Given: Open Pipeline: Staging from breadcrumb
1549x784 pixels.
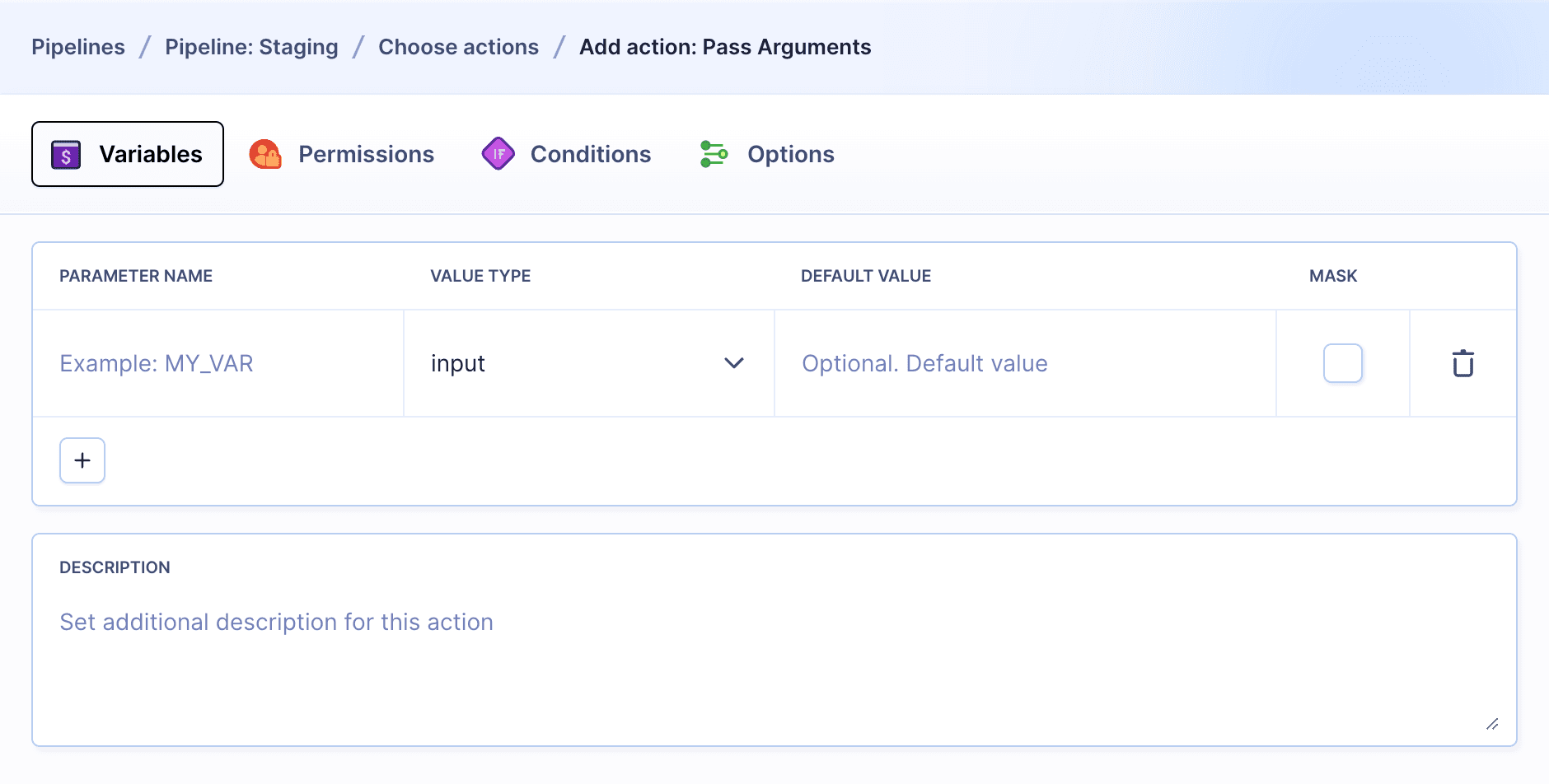Looking at the screenshot, I should [x=251, y=47].
